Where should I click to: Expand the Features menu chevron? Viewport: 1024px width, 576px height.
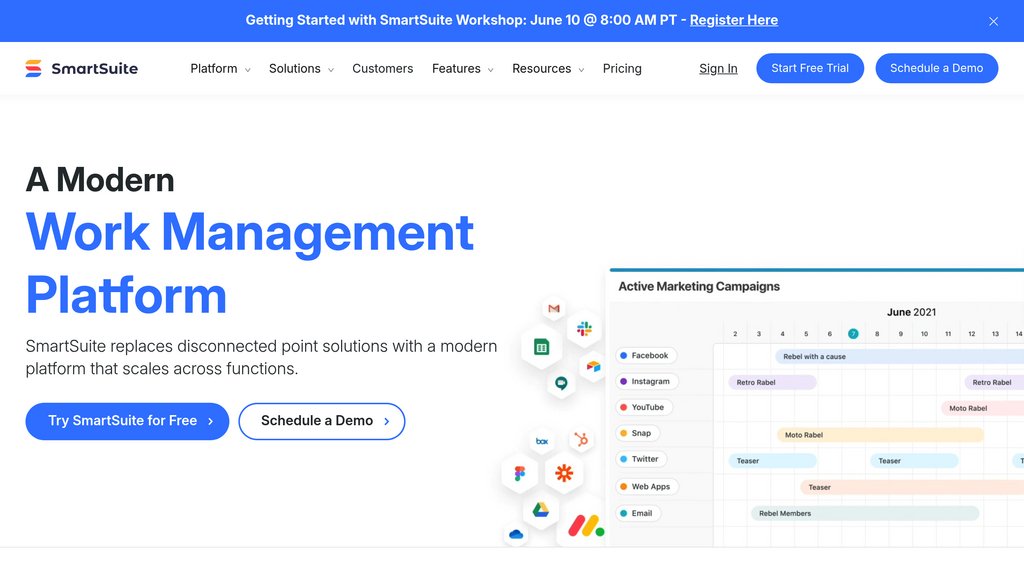[490, 70]
